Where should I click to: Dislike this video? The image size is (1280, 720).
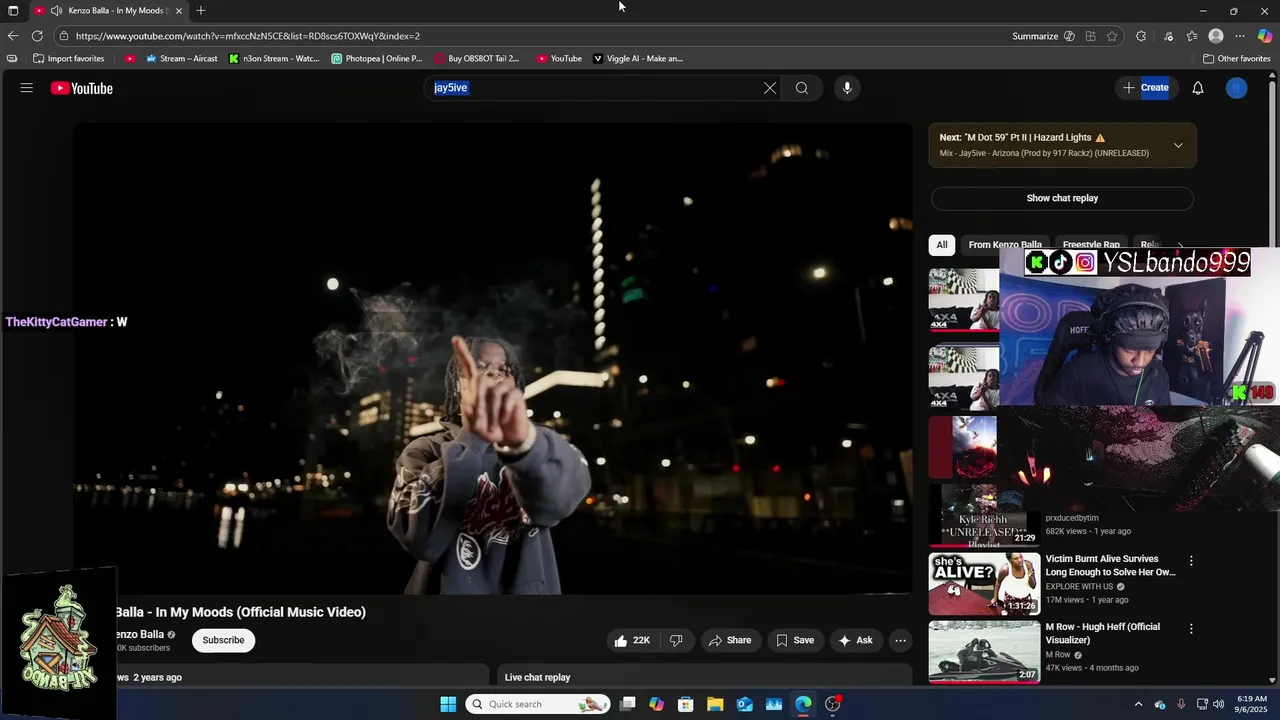(x=676, y=640)
